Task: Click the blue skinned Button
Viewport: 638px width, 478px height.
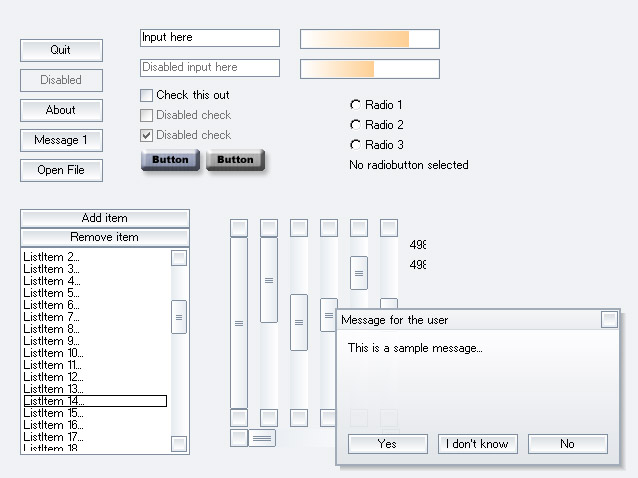Action: pos(170,159)
